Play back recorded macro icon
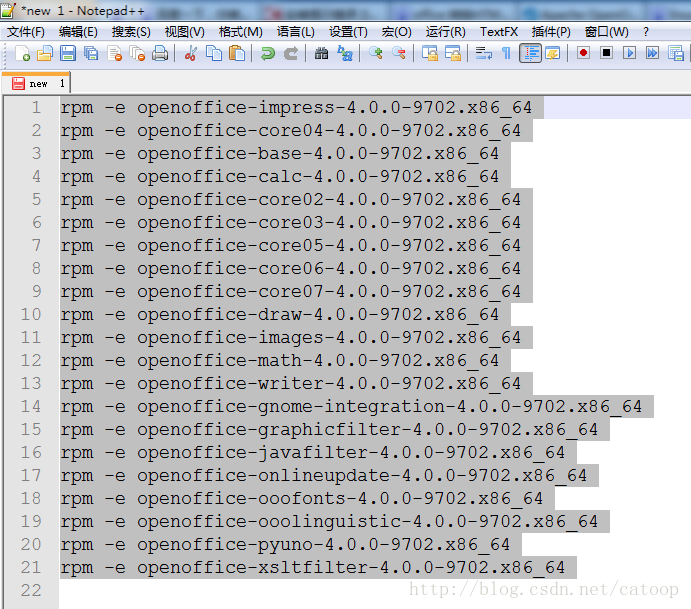 (630, 53)
